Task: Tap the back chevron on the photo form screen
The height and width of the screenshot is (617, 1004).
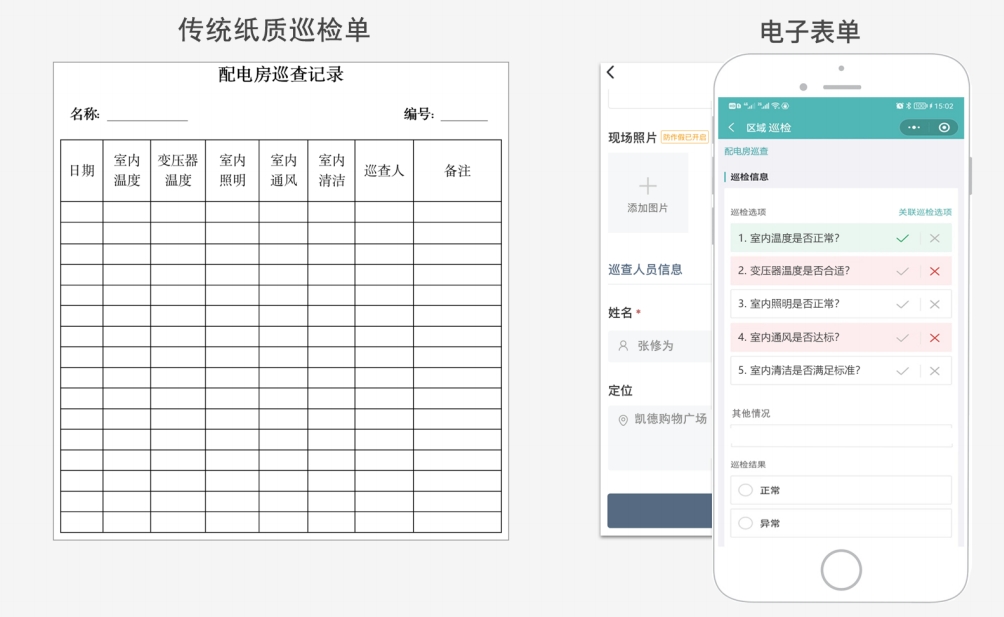Action: click(x=610, y=72)
